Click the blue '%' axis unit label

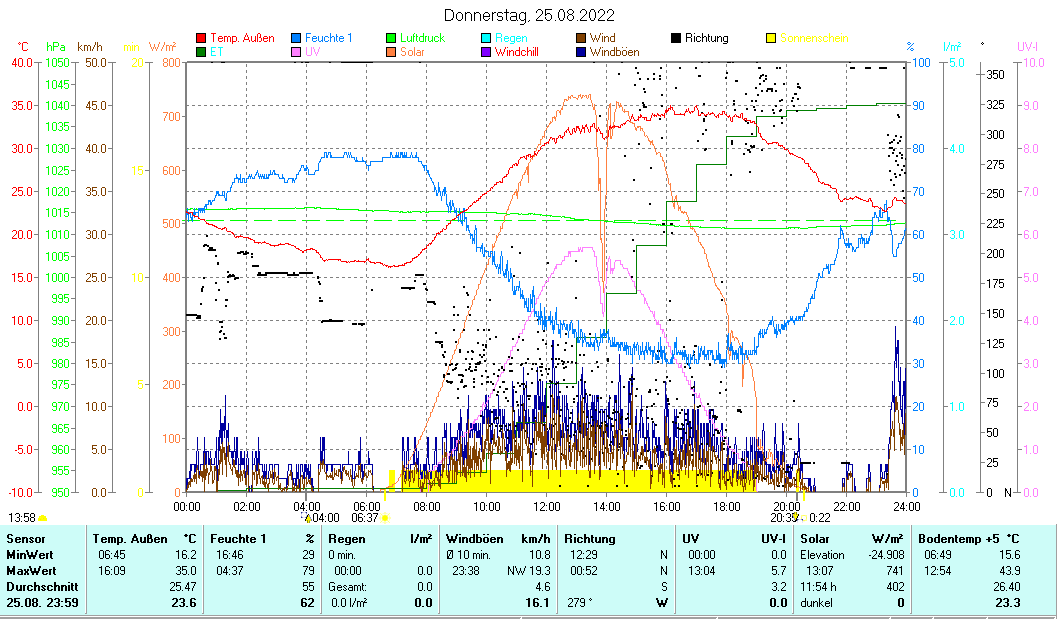pos(911,47)
